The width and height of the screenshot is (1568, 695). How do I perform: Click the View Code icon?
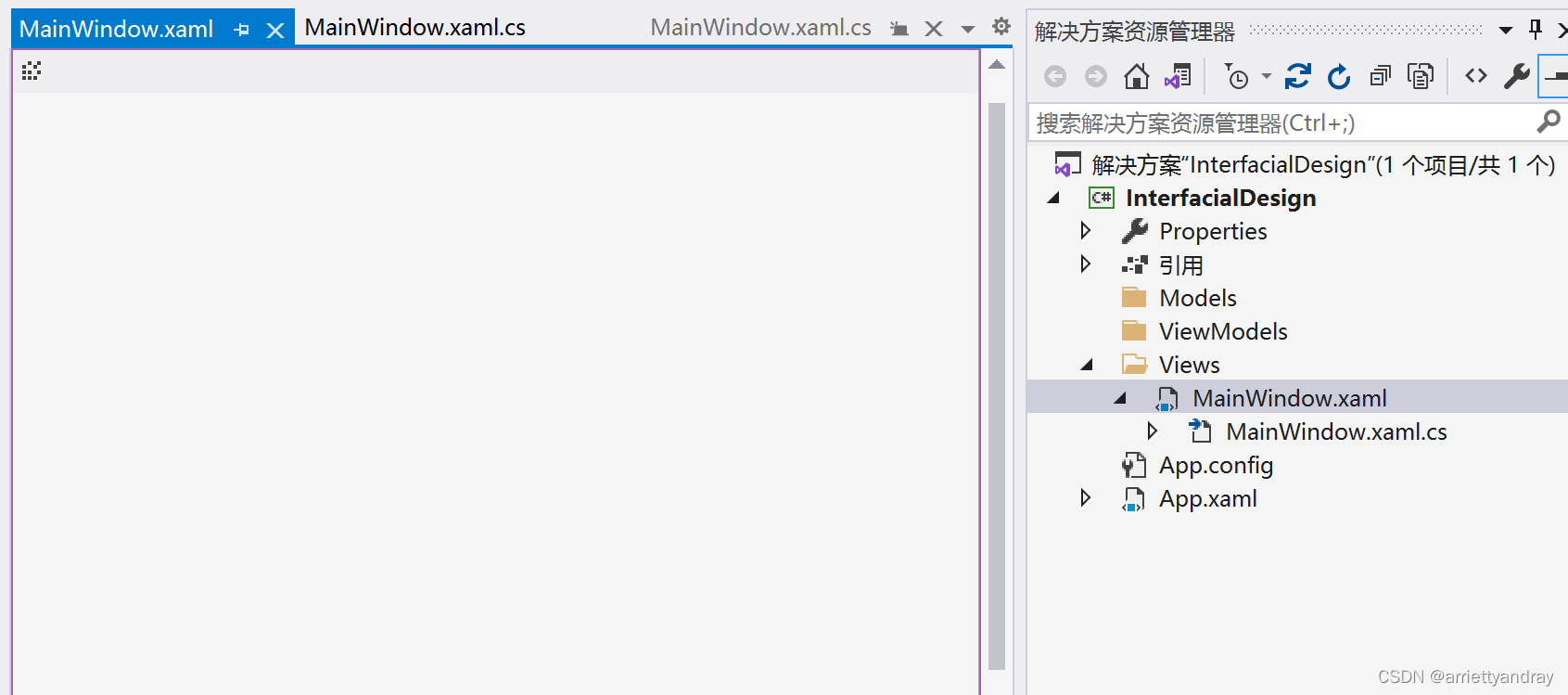tap(1476, 76)
